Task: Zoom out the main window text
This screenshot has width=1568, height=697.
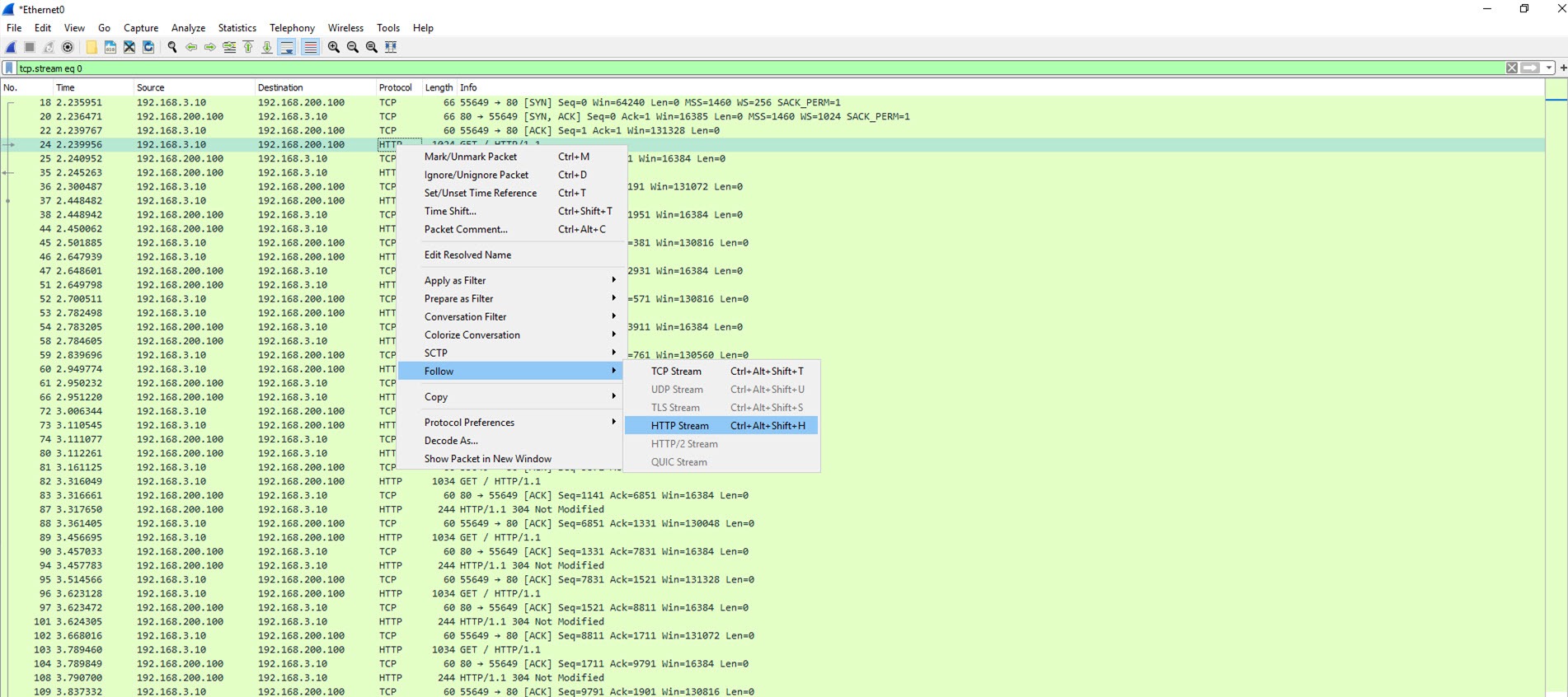Action: click(x=353, y=47)
